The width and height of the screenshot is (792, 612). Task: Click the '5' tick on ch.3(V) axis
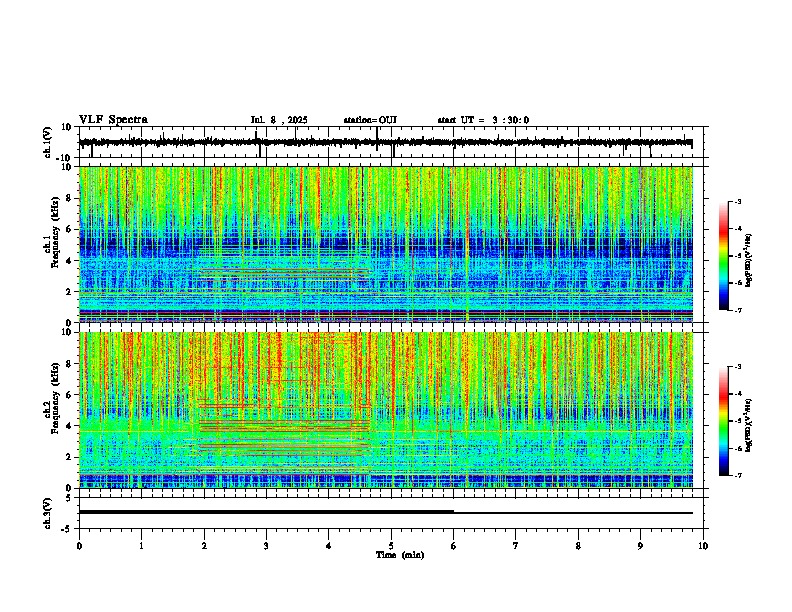click(69, 497)
